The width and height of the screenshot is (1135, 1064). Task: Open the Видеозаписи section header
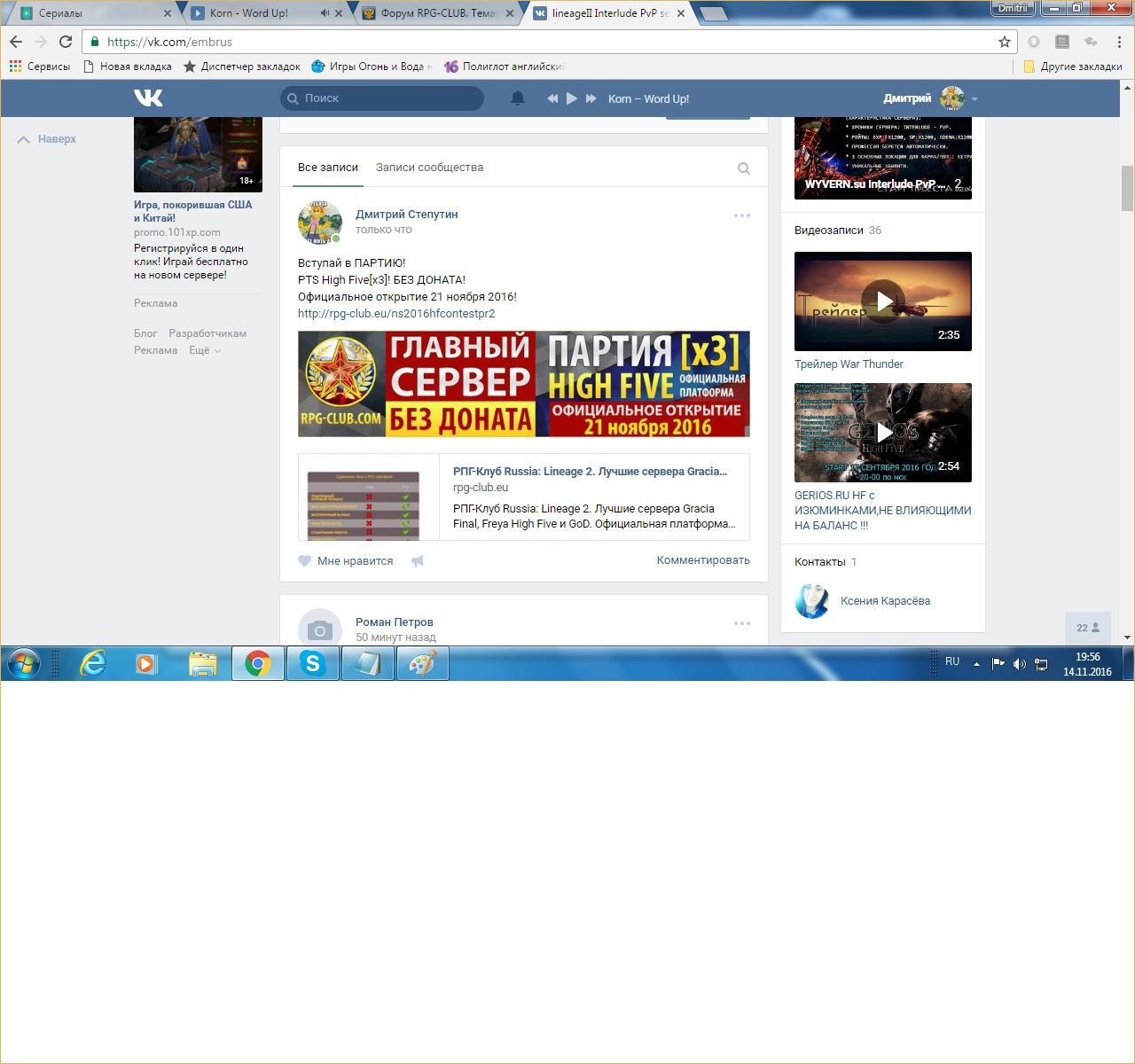click(x=829, y=231)
